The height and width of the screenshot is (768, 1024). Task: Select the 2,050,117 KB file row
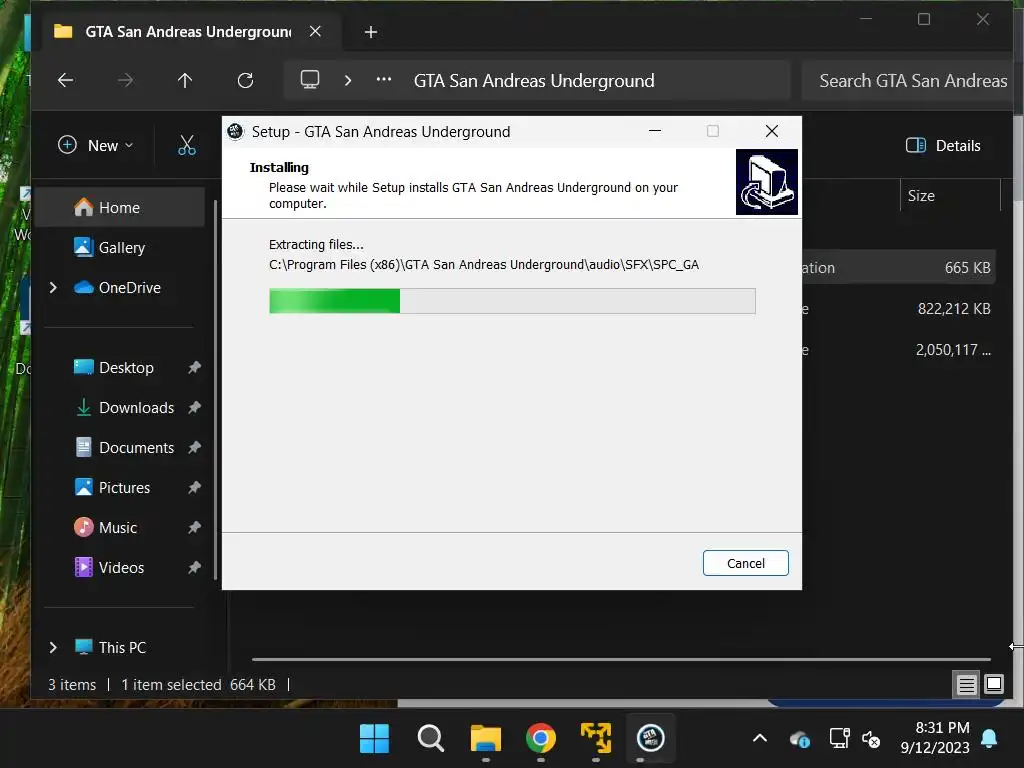(x=899, y=349)
